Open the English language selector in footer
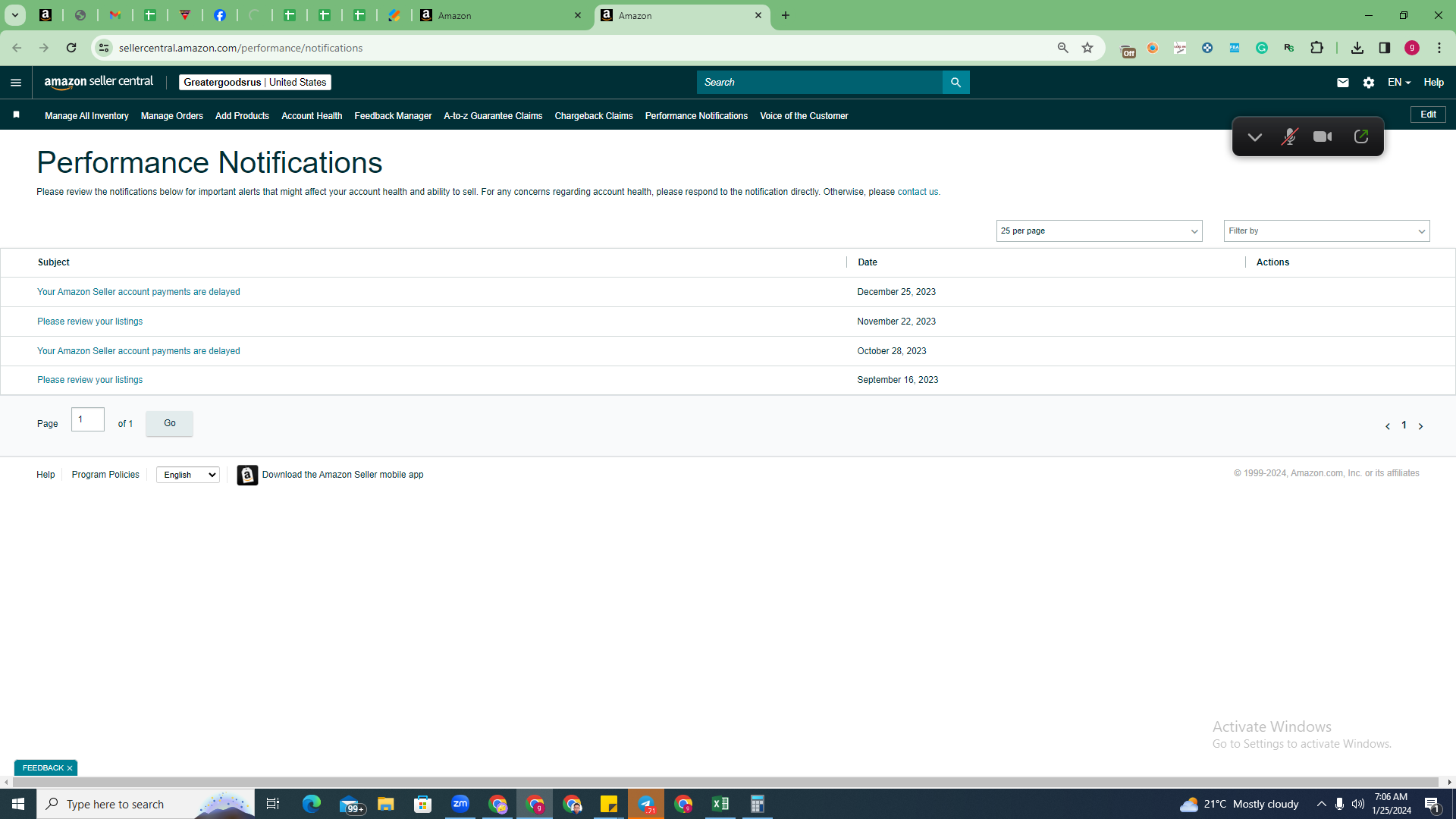This screenshot has width=1456, height=819. pos(188,475)
